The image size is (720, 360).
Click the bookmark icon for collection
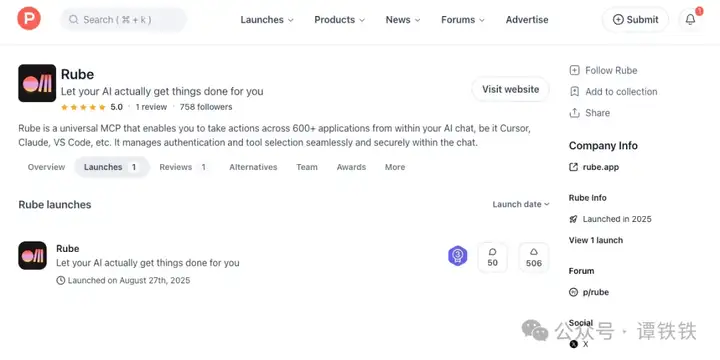coord(574,91)
